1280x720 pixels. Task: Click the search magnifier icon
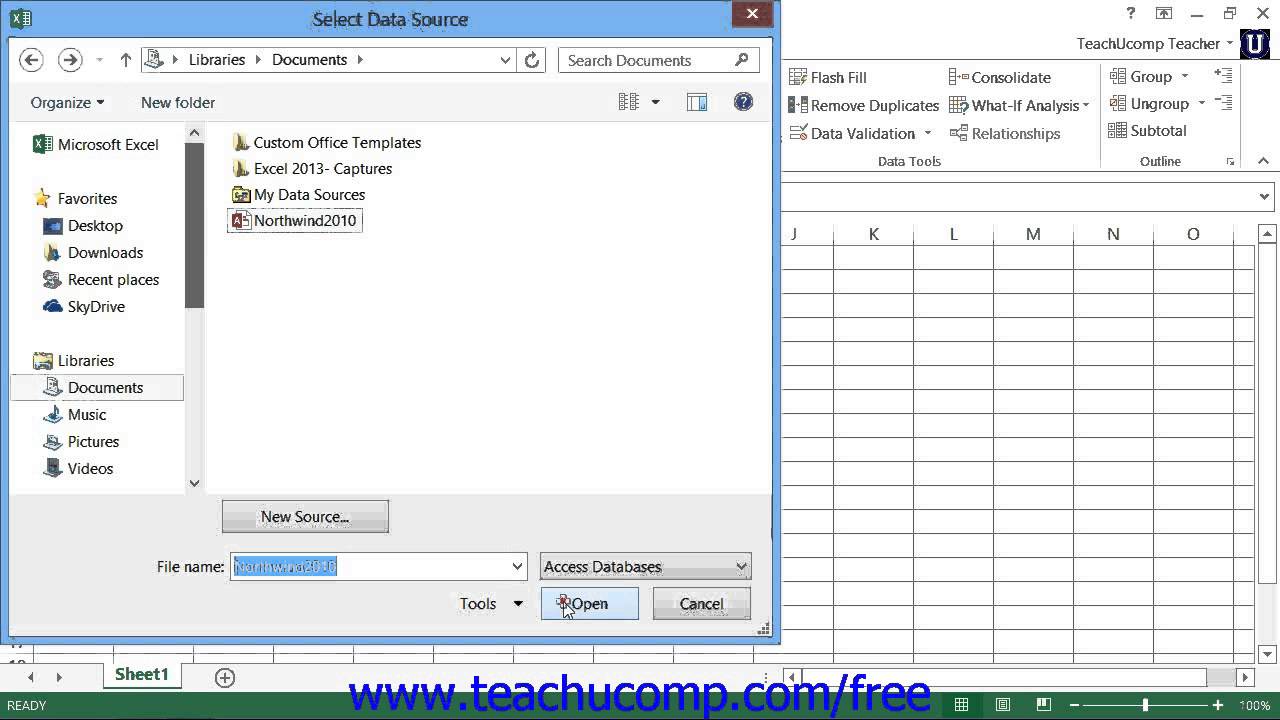(741, 60)
